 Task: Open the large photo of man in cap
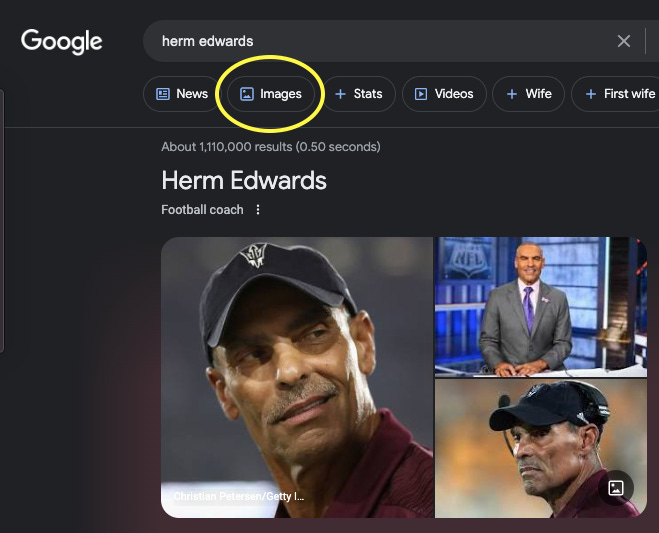point(297,377)
